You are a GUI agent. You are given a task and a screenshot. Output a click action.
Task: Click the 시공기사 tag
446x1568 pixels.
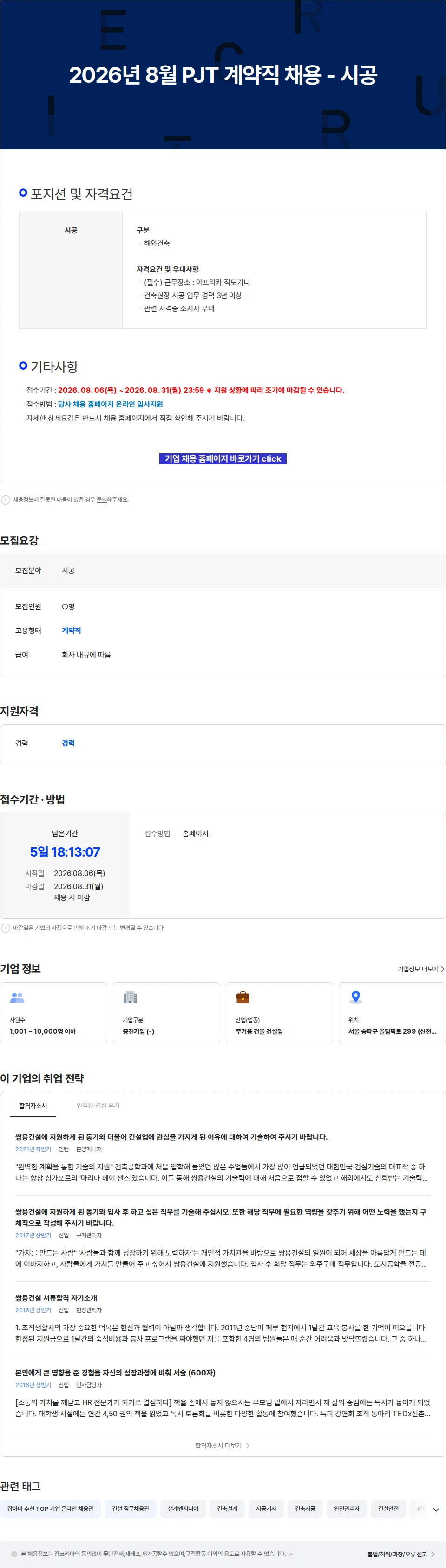266,1509
